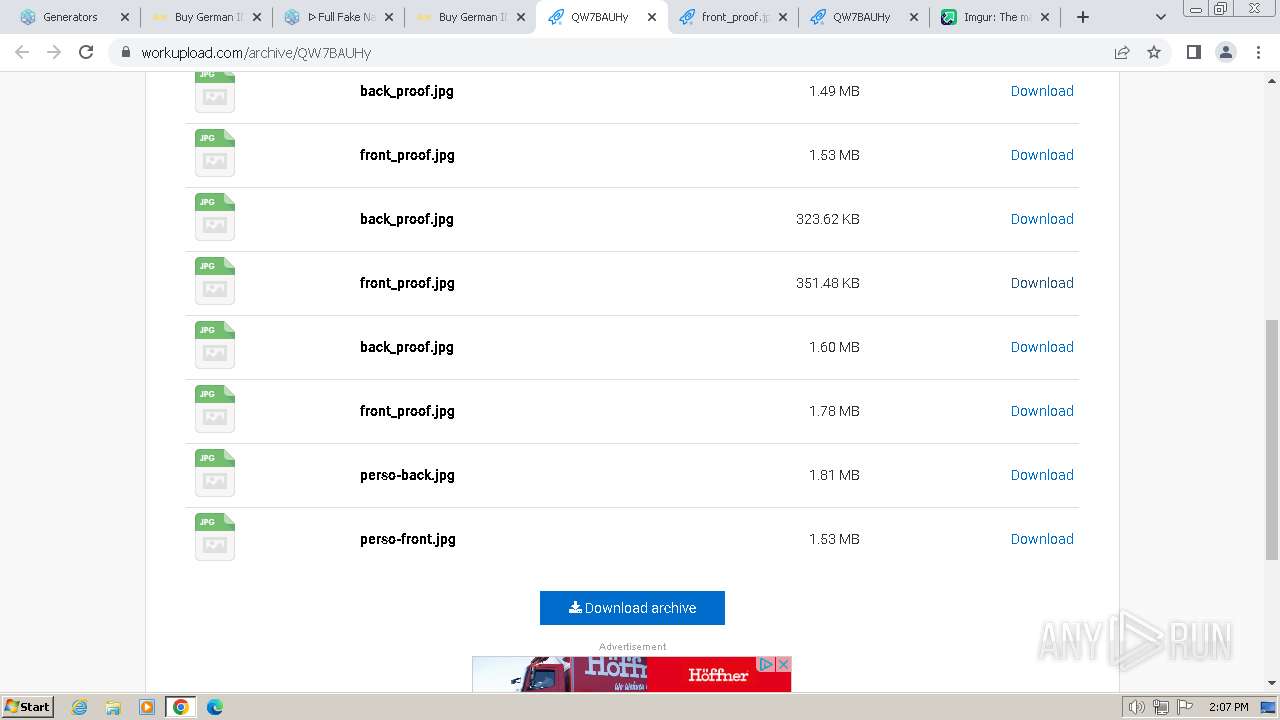
Task: Click the 1.81 MB file size
Action: [x=834, y=475]
